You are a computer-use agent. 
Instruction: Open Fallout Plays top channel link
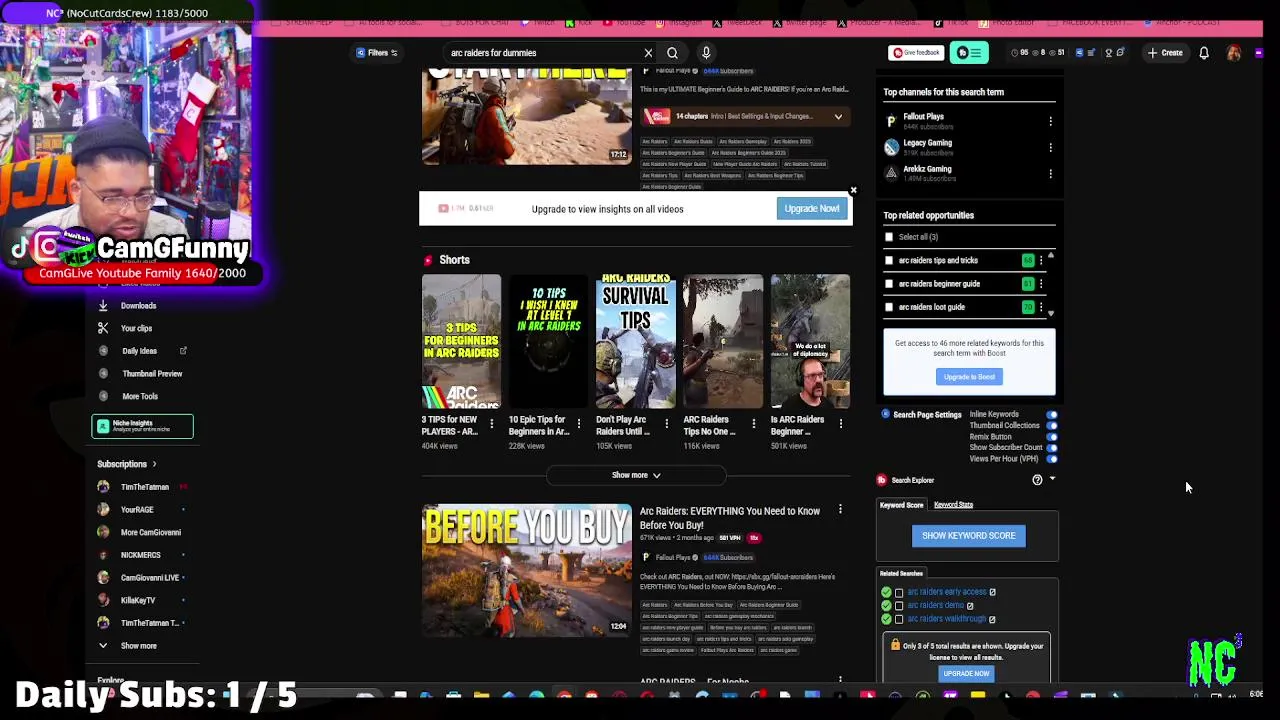[923, 117]
